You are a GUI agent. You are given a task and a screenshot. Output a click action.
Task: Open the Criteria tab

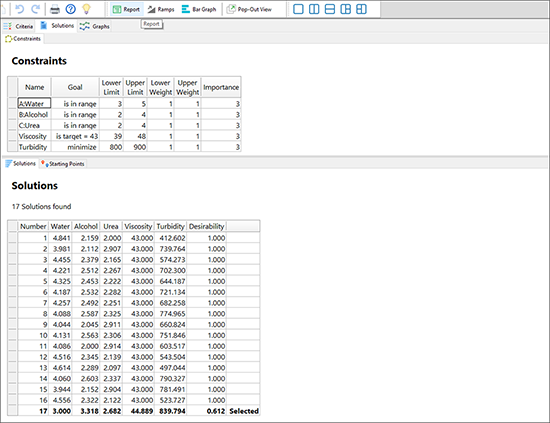(x=18, y=26)
